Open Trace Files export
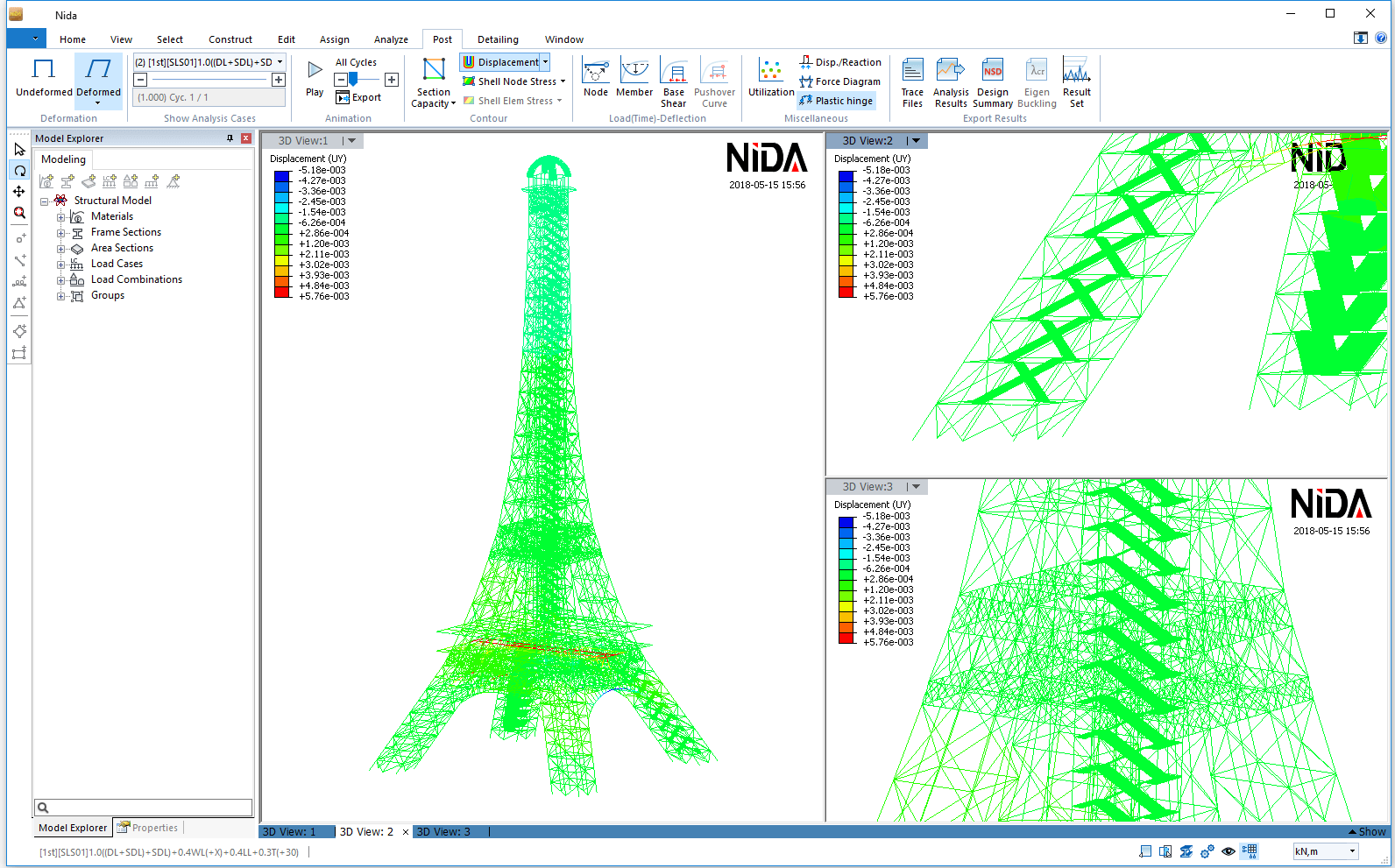This screenshot has height=868, width=1395. (x=912, y=83)
